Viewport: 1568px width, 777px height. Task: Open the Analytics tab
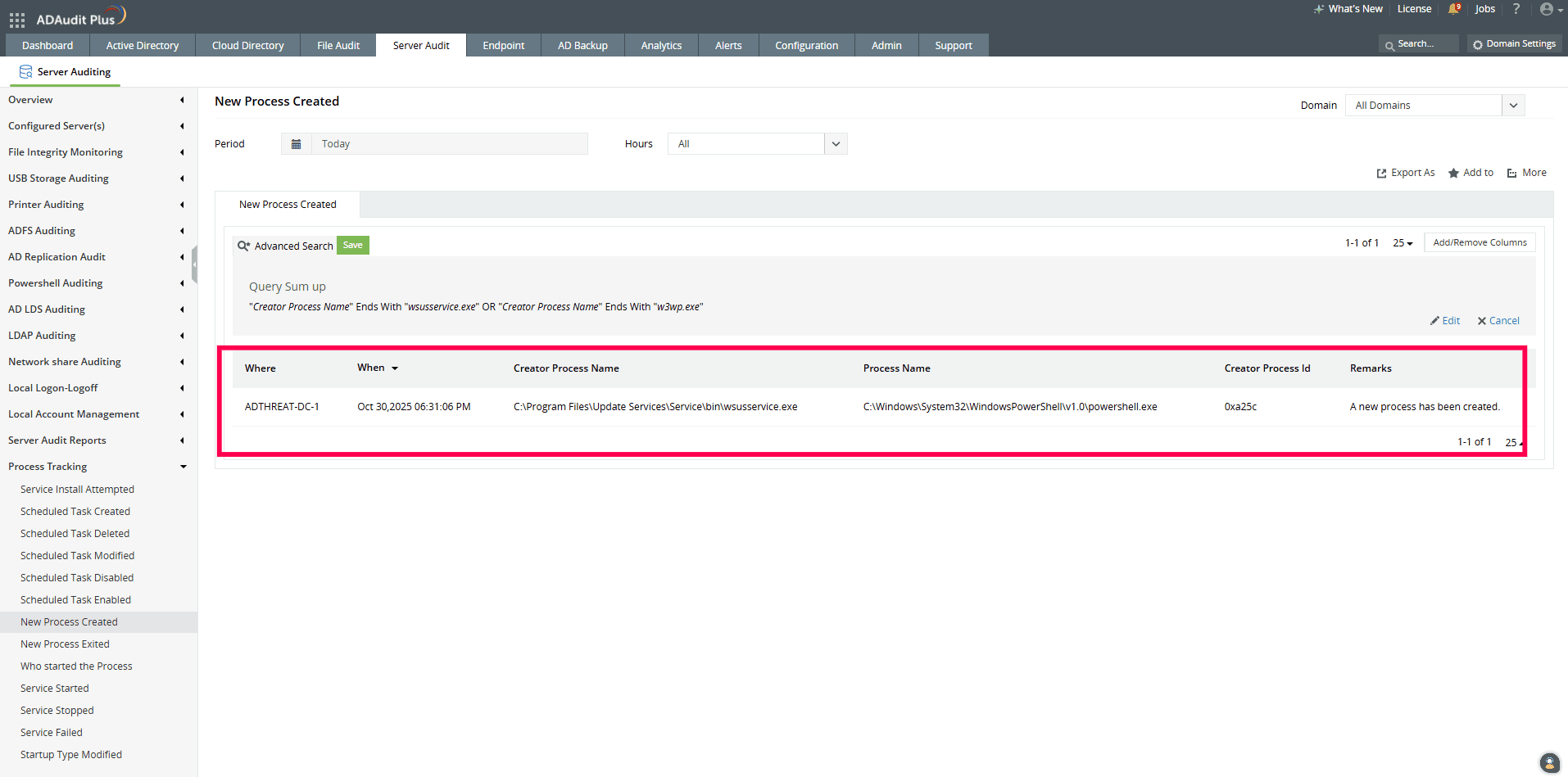pos(661,46)
